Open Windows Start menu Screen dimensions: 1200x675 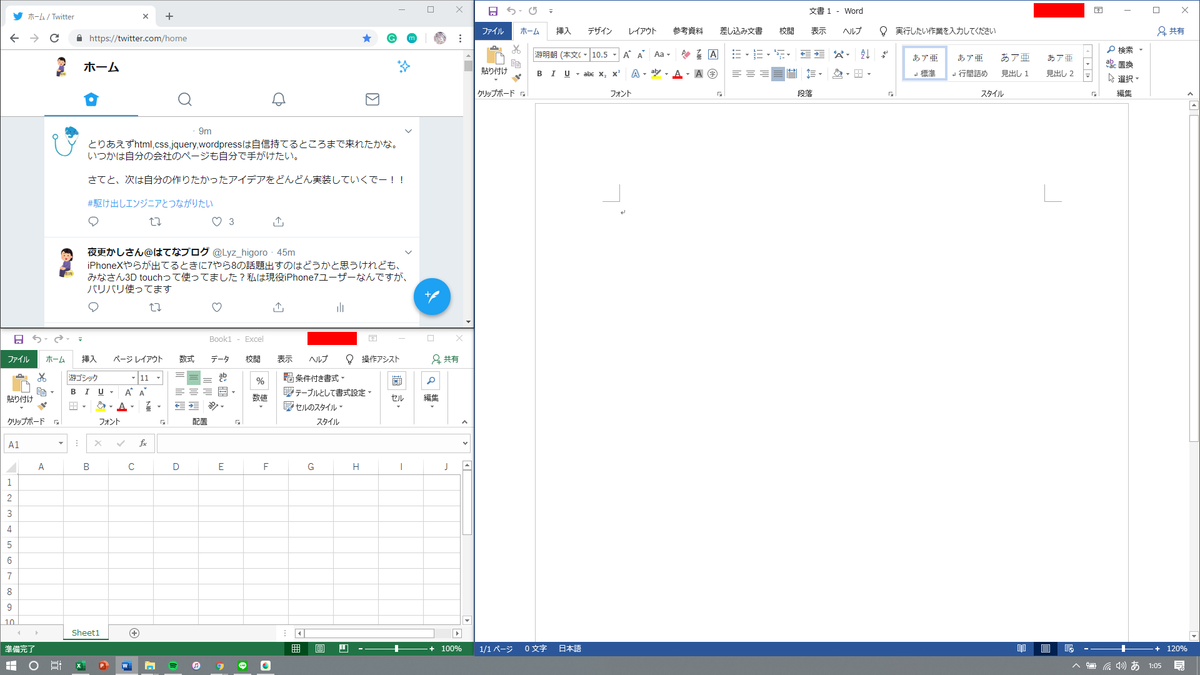(x=11, y=665)
